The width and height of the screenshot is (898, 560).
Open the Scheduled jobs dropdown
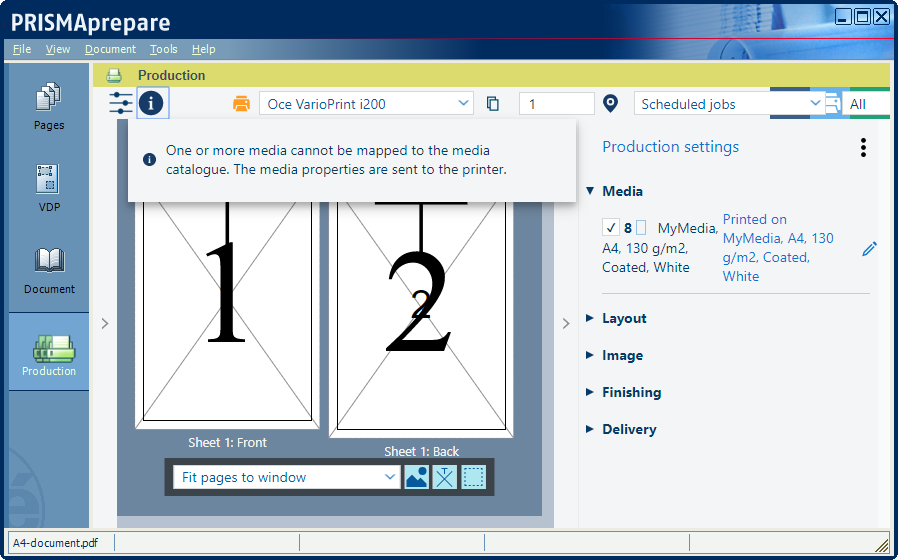pyautogui.click(x=728, y=104)
